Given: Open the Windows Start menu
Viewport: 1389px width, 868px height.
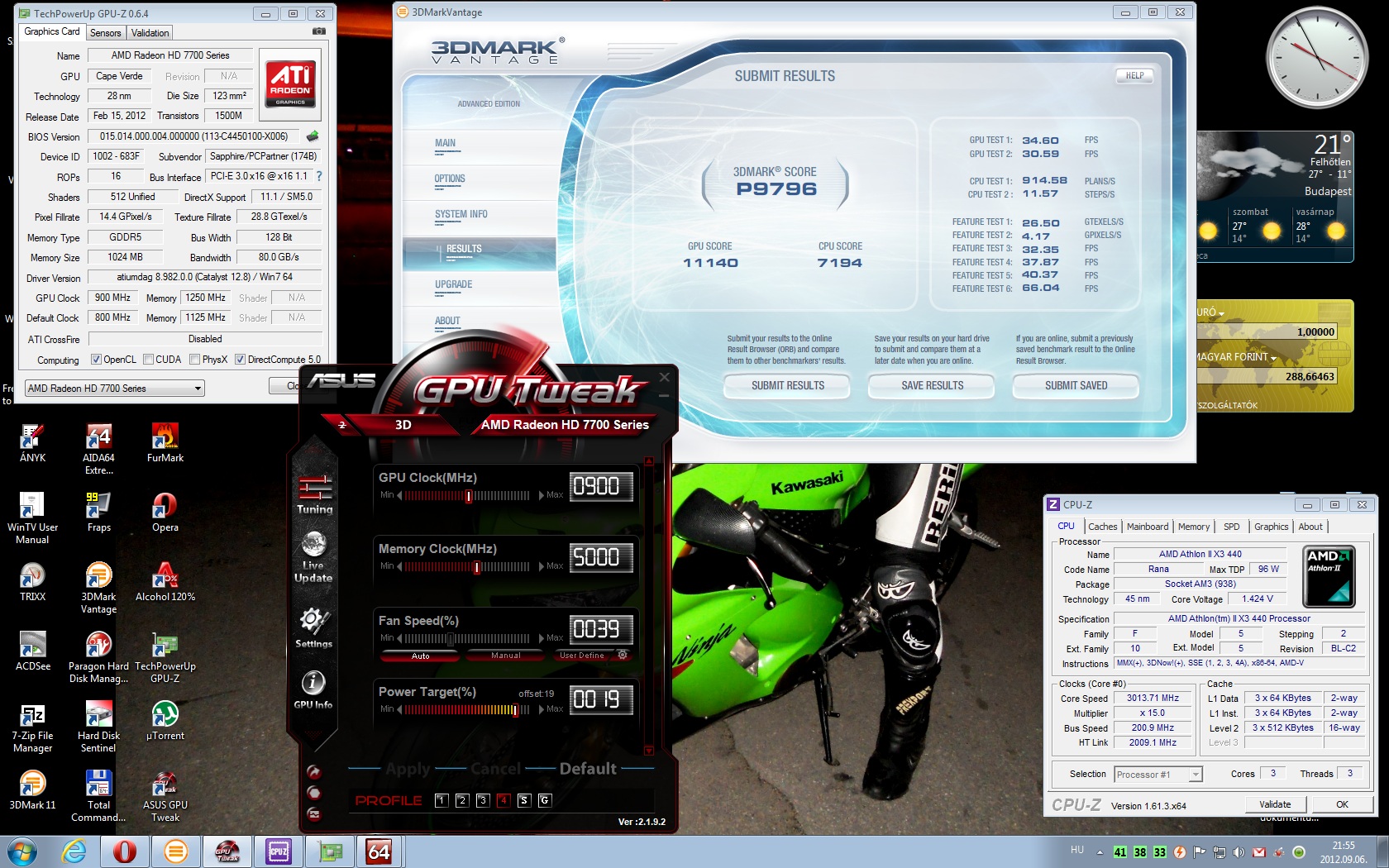Looking at the screenshot, I should pyautogui.click(x=21, y=851).
